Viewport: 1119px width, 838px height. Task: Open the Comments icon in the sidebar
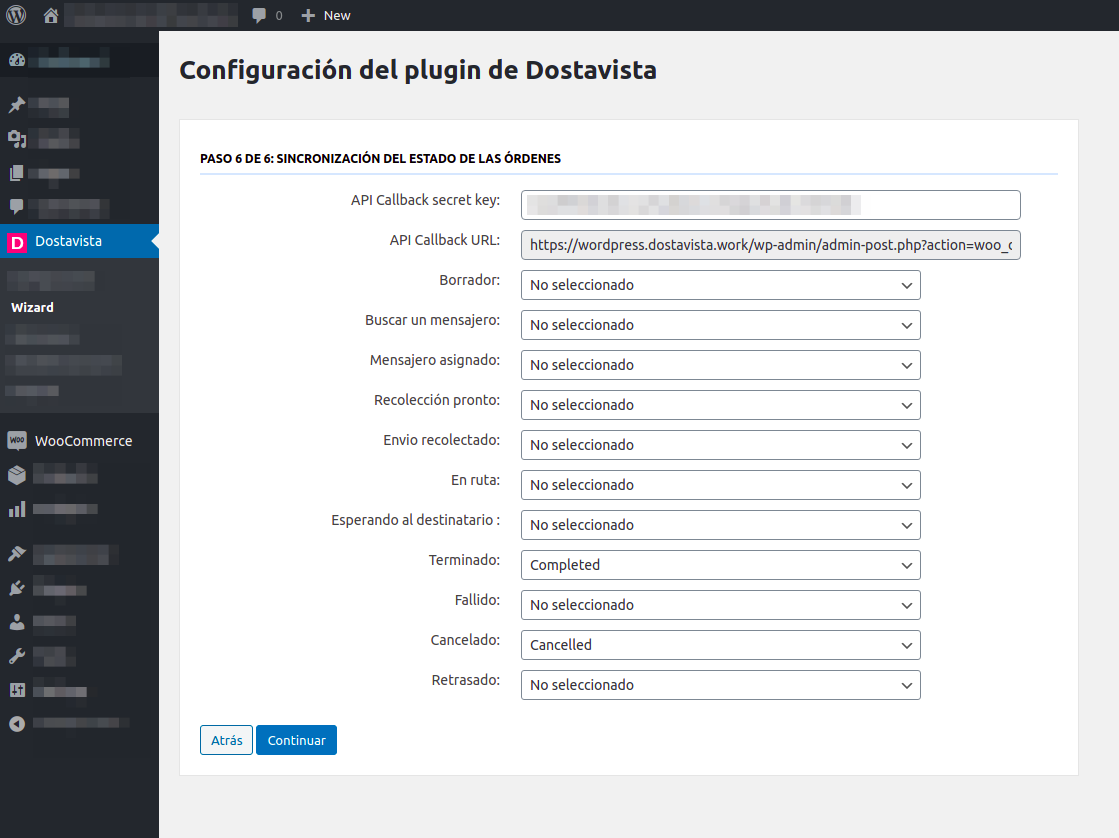(x=17, y=207)
